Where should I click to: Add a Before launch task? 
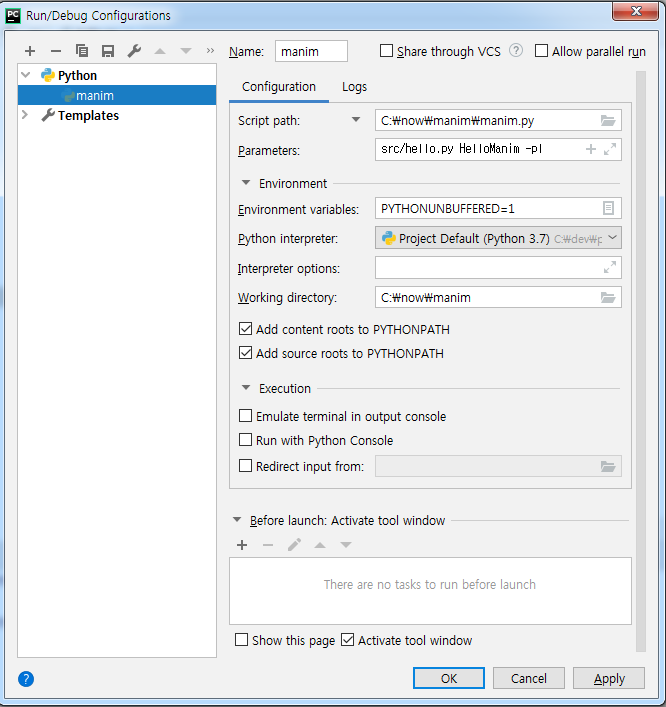[242, 545]
